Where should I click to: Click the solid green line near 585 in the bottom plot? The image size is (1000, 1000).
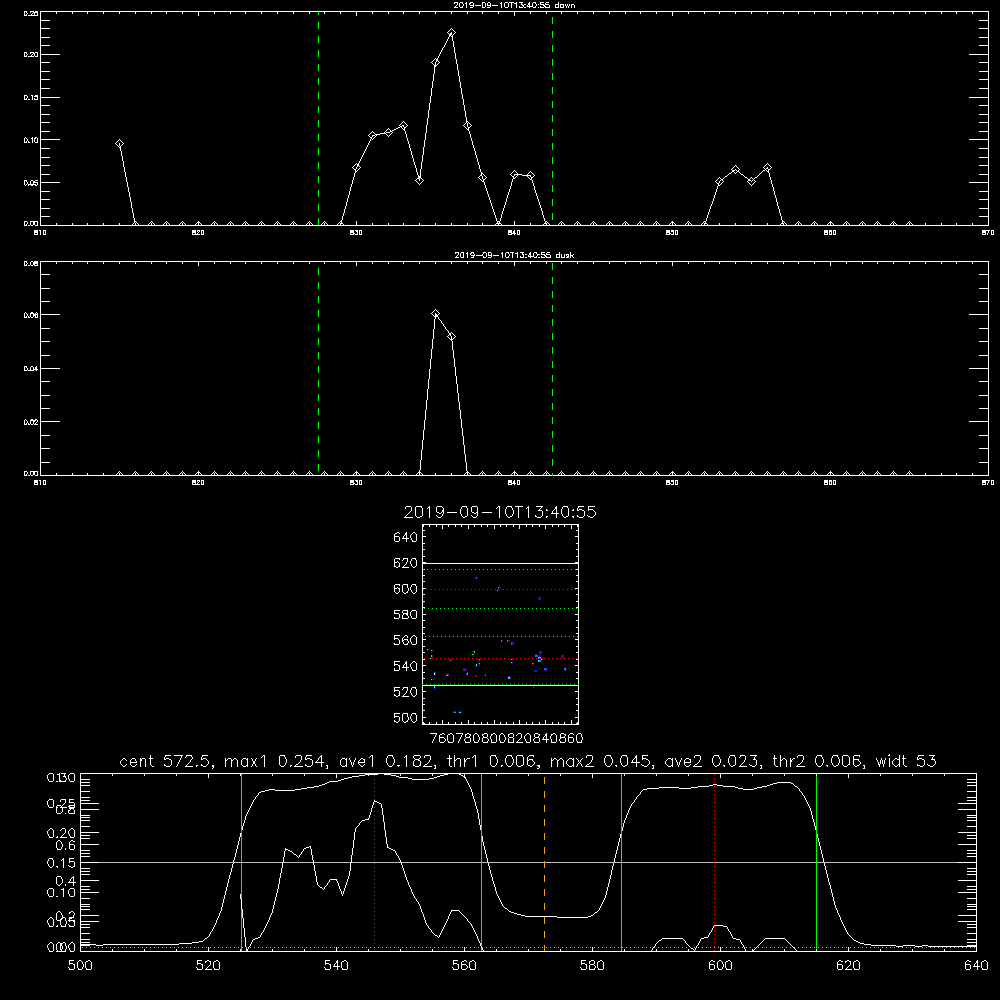coord(621,862)
